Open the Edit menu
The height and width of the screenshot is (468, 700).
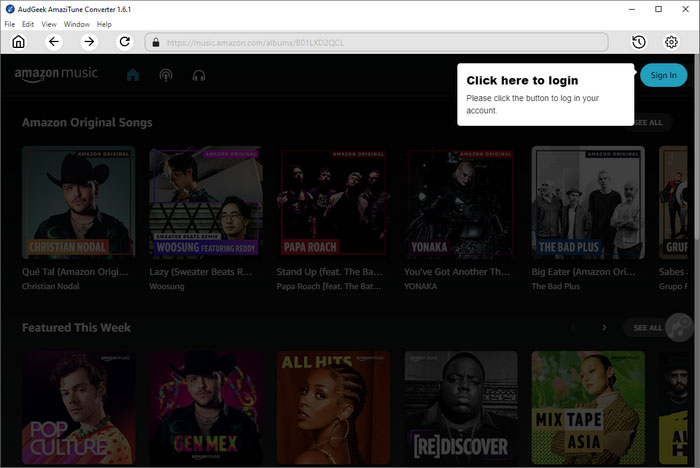tap(28, 24)
